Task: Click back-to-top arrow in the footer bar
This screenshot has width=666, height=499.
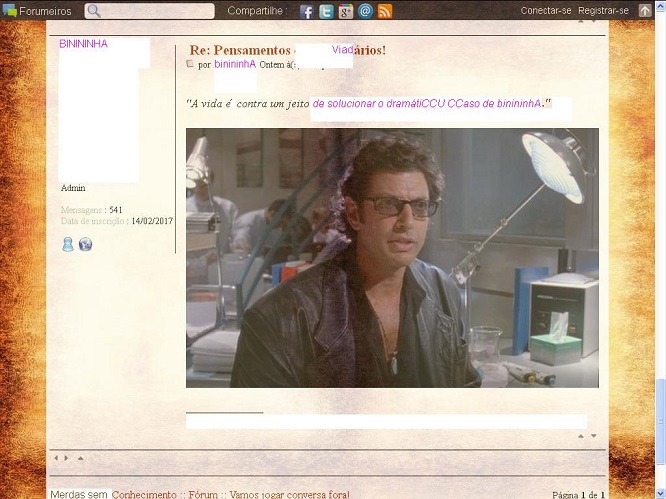Action: coord(80,458)
